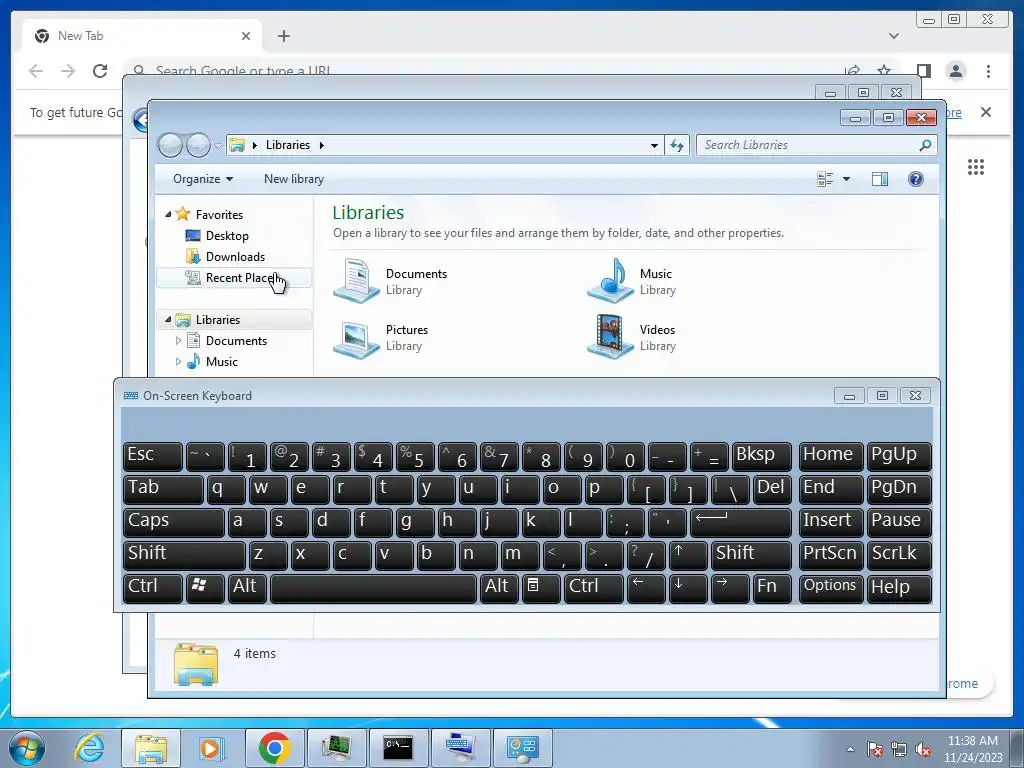Screen dimensions: 1024x768
Task: Collapse the Libraries tree node
Action: [x=168, y=319]
